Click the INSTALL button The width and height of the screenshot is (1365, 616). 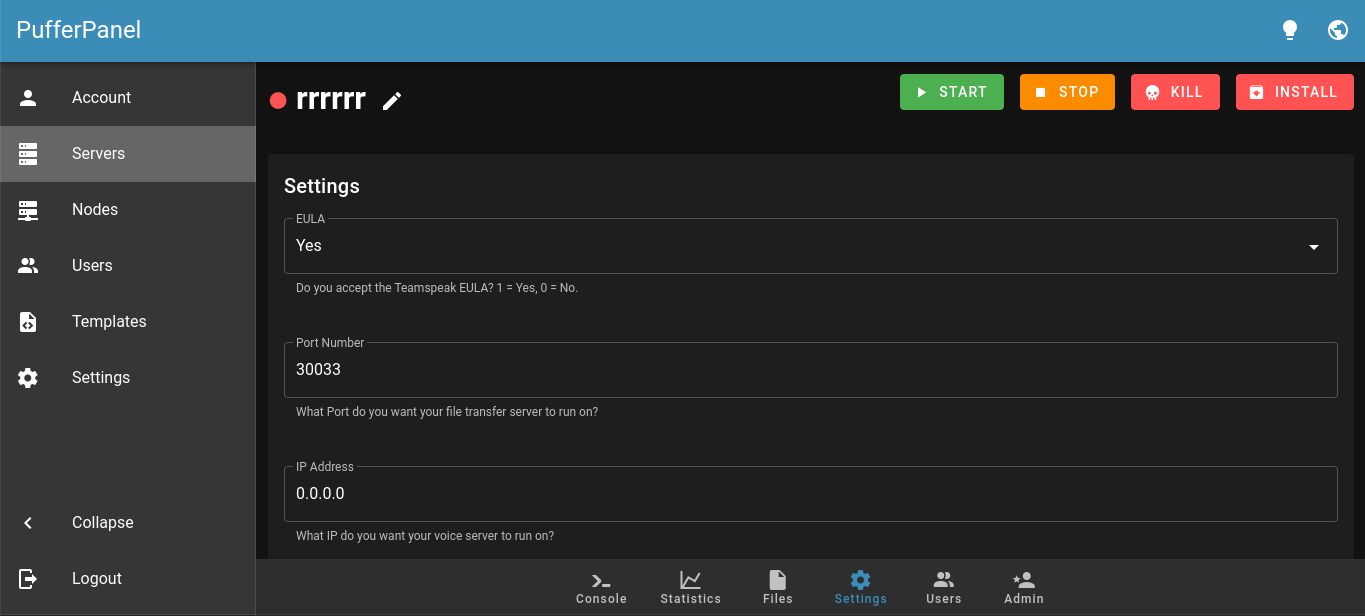pos(1294,91)
